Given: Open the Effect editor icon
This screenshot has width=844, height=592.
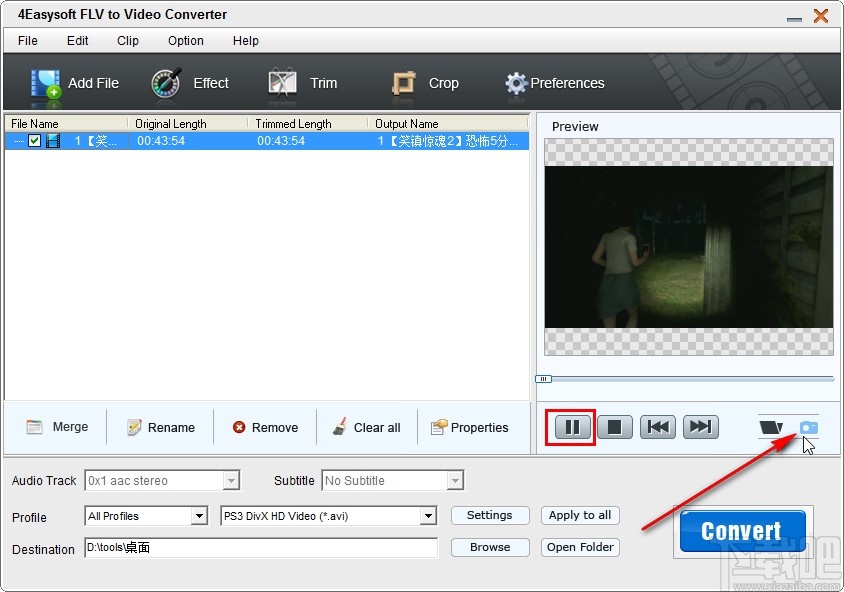Looking at the screenshot, I should click(166, 83).
